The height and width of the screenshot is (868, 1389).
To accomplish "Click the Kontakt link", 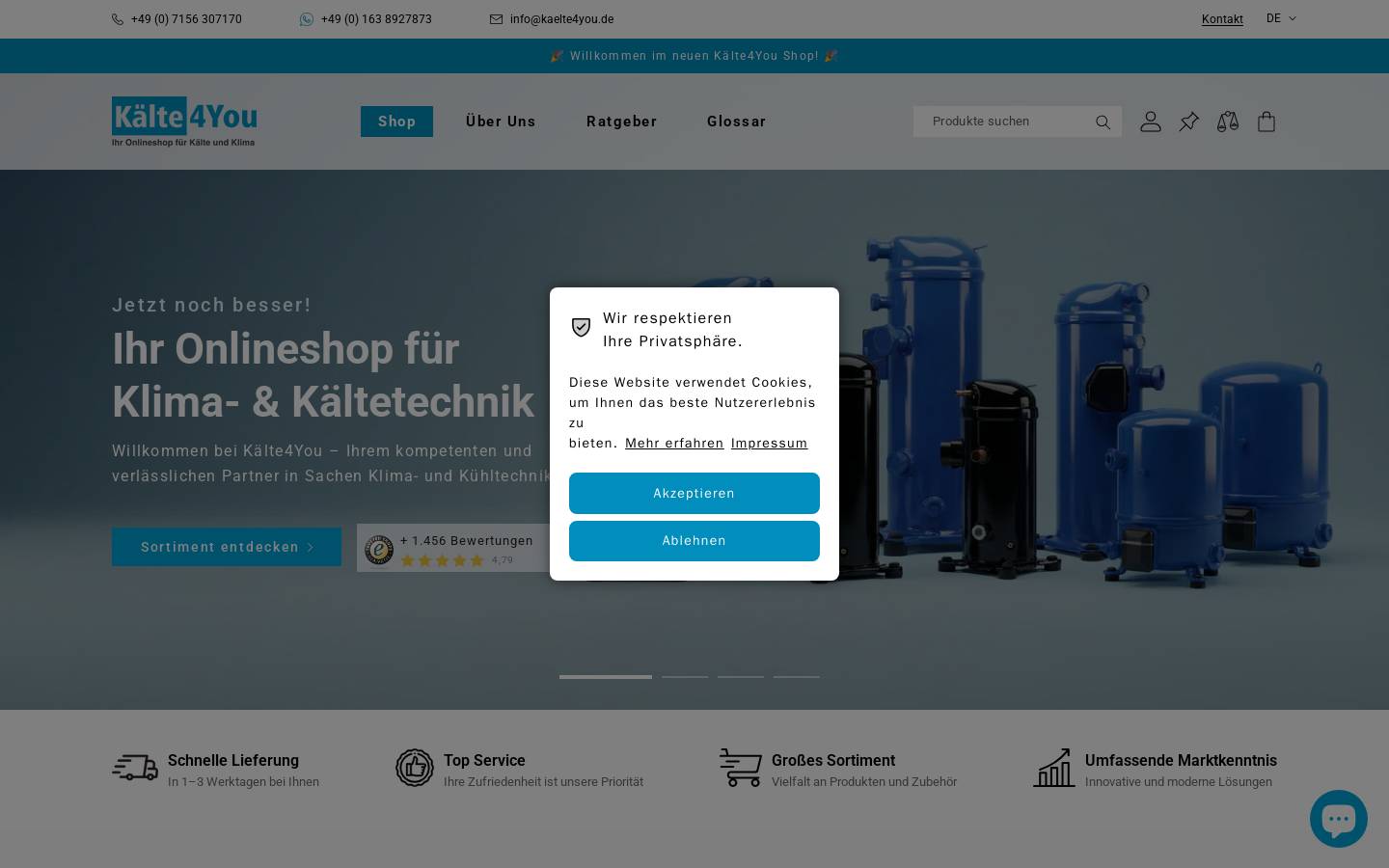I will [1222, 19].
